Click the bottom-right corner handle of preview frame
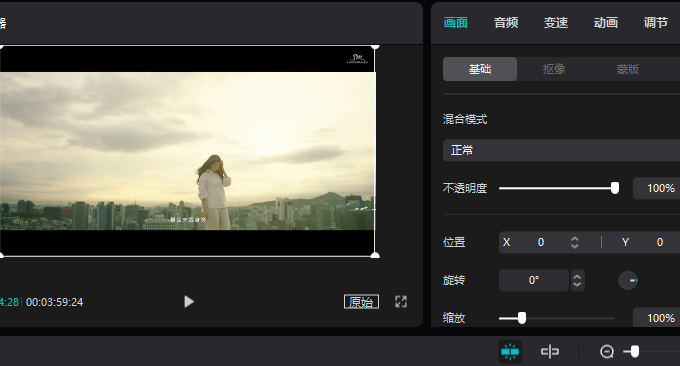The image size is (680, 366). pyautogui.click(x=375, y=255)
